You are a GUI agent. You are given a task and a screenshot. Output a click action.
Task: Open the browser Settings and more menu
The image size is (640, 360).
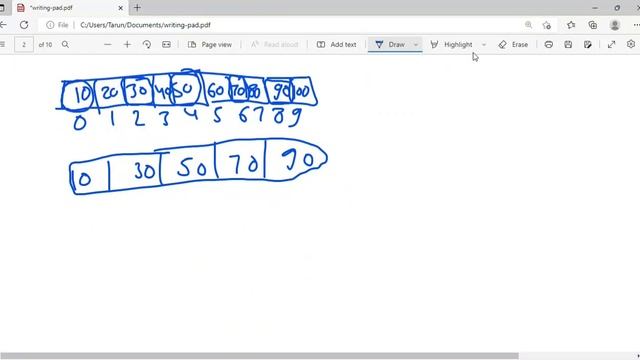pyautogui.click(x=636, y=25)
